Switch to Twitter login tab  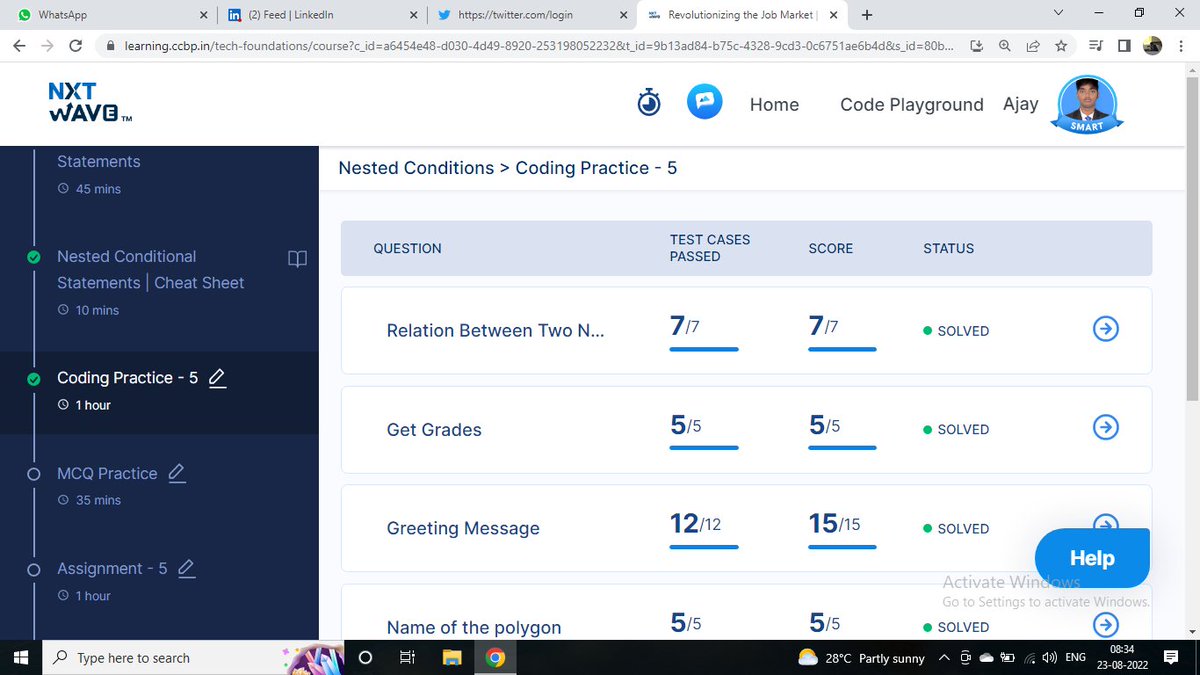click(x=530, y=15)
